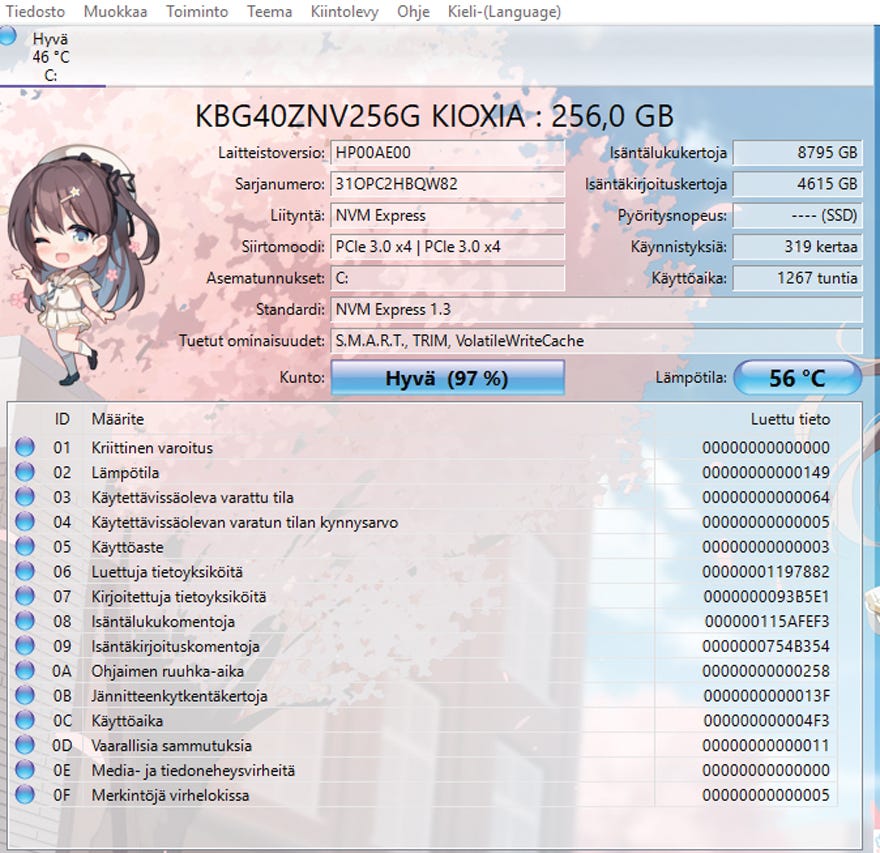Viewport: 880px width, 853px height.
Task: Select the Ohjaimen ruuhka-aika attribute text
Action: [x=168, y=671]
